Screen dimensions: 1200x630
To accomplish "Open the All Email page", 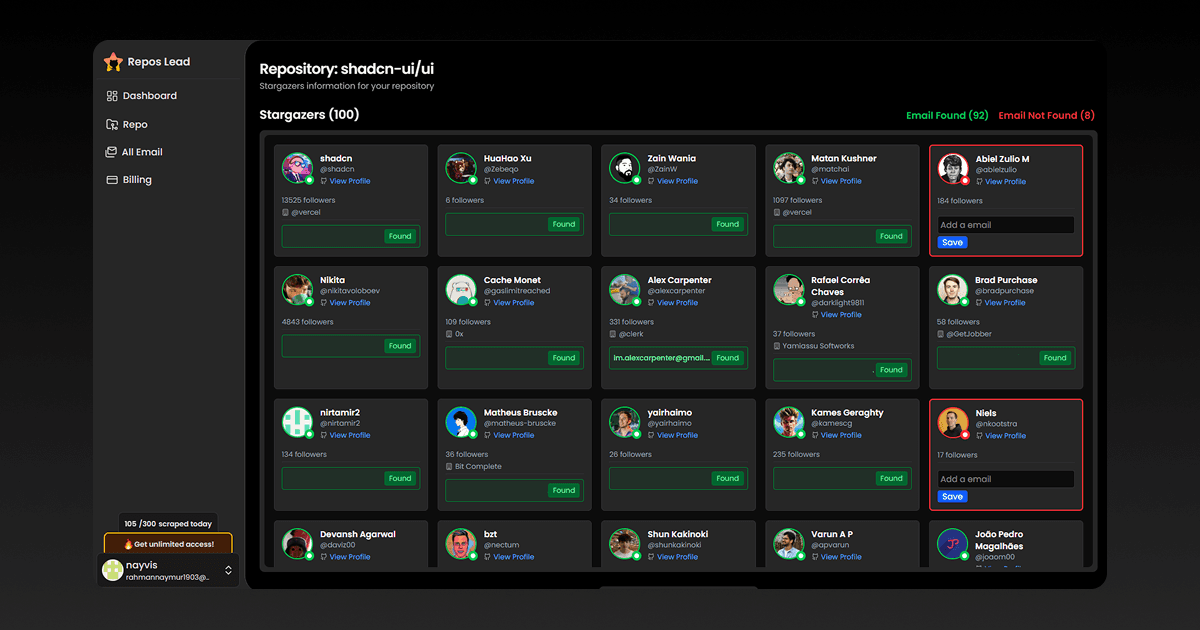I will coord(142,152).
